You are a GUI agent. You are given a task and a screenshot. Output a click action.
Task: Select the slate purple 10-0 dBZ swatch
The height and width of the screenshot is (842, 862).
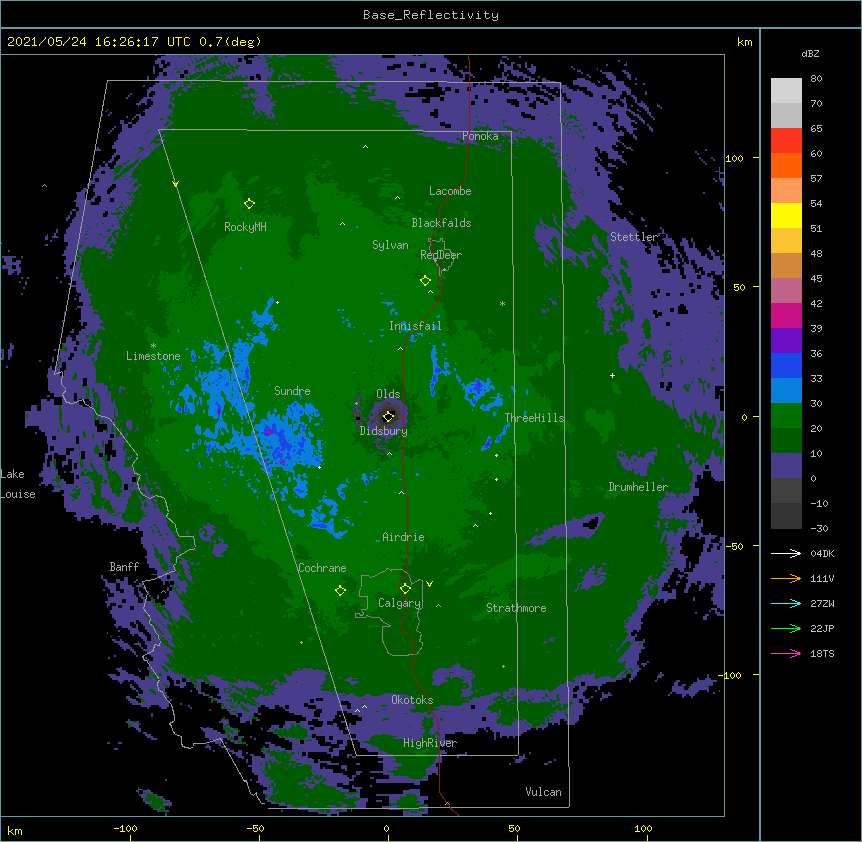786,466
